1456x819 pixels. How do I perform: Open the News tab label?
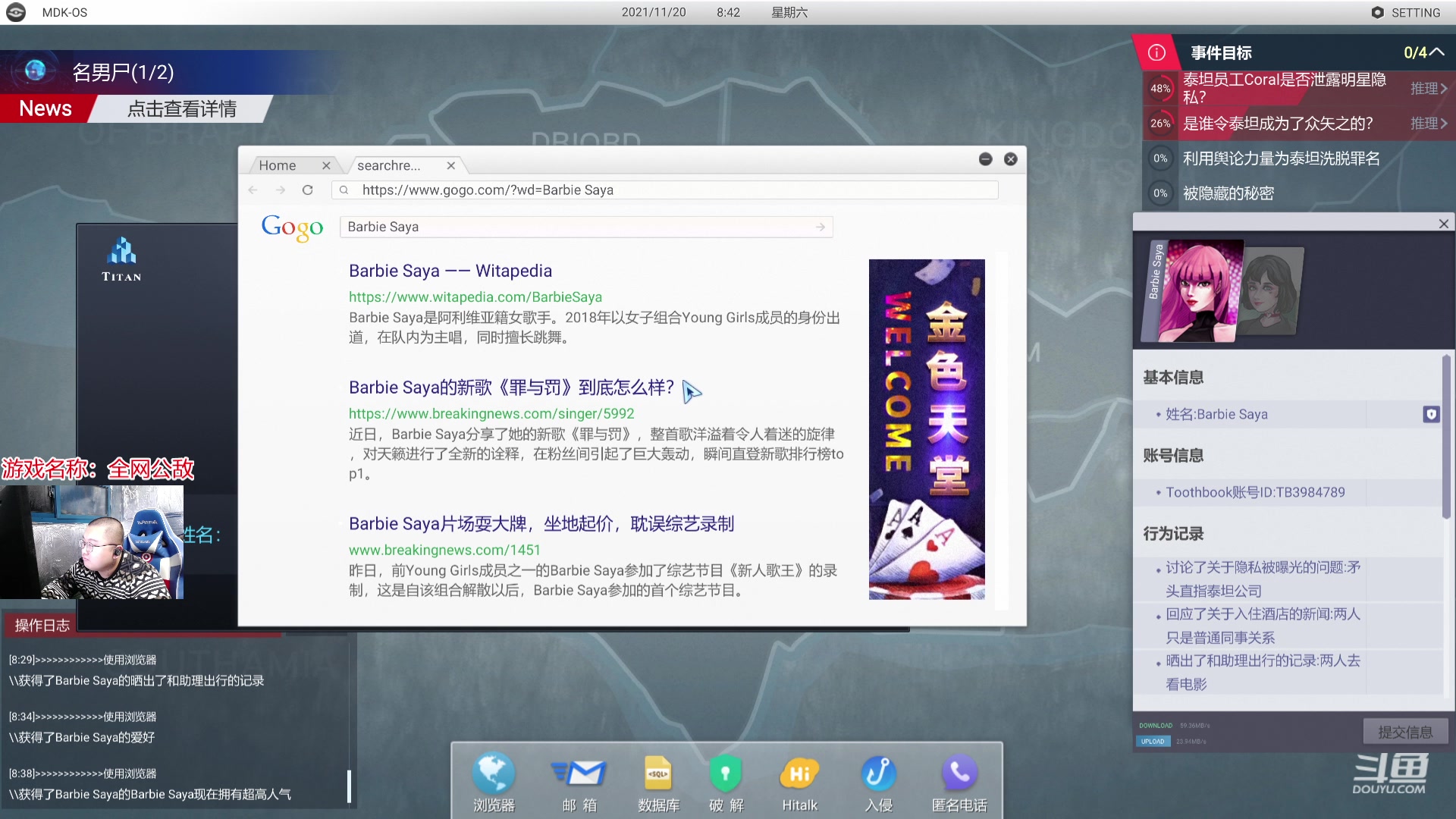pos(45,108)
